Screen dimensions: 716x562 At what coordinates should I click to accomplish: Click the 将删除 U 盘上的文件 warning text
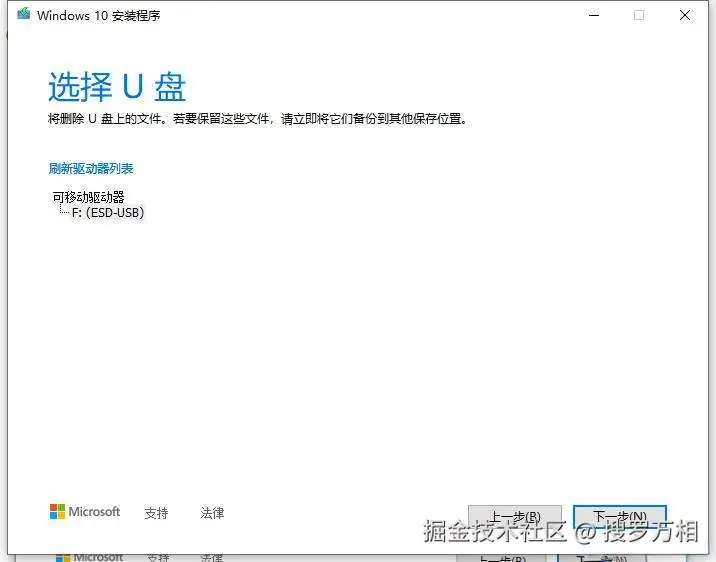[x=258, y=119]
